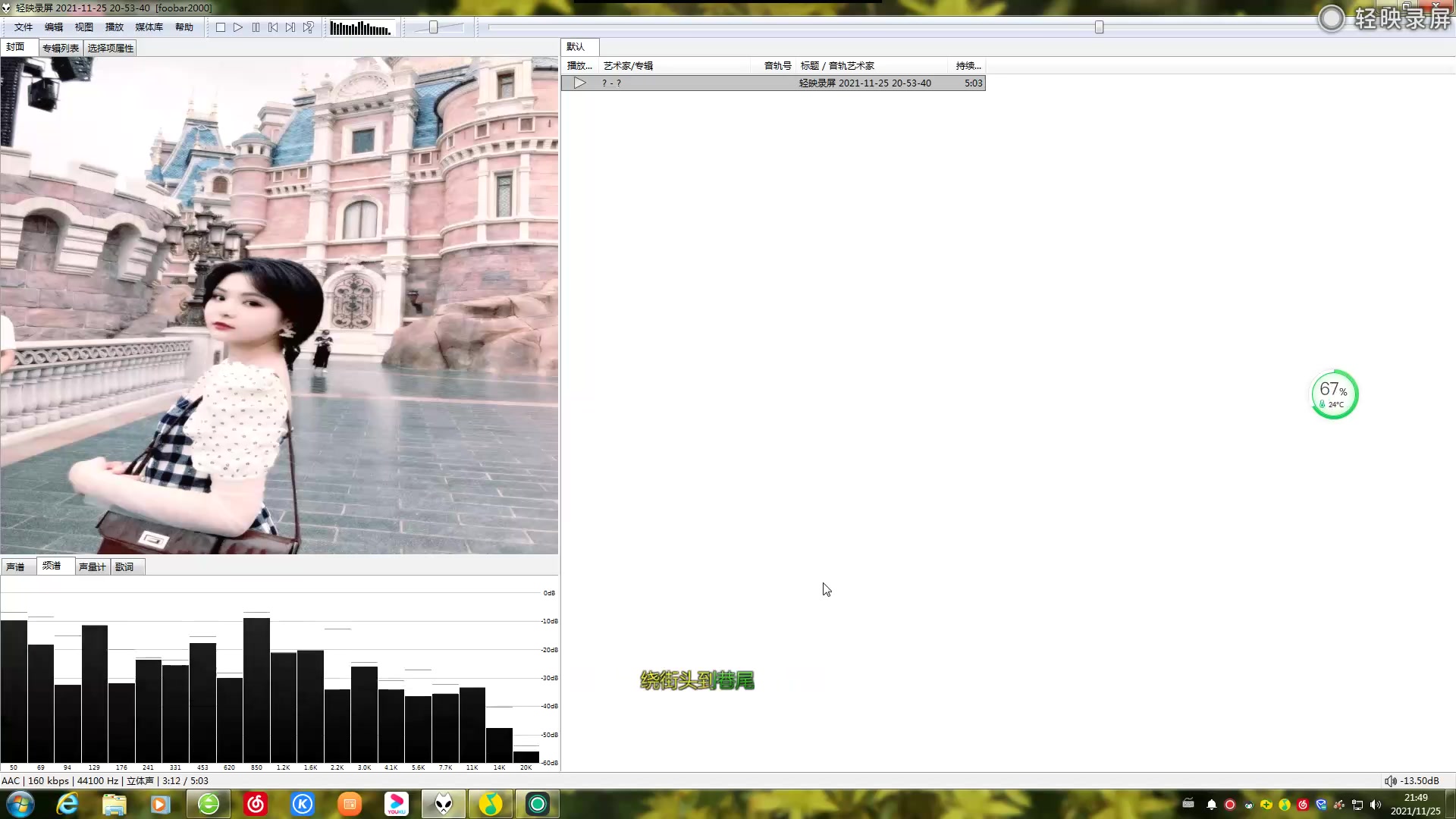Click the blue shield tray icon
The width and height of the screenshot is (1456, 819).
point(1321,805)
